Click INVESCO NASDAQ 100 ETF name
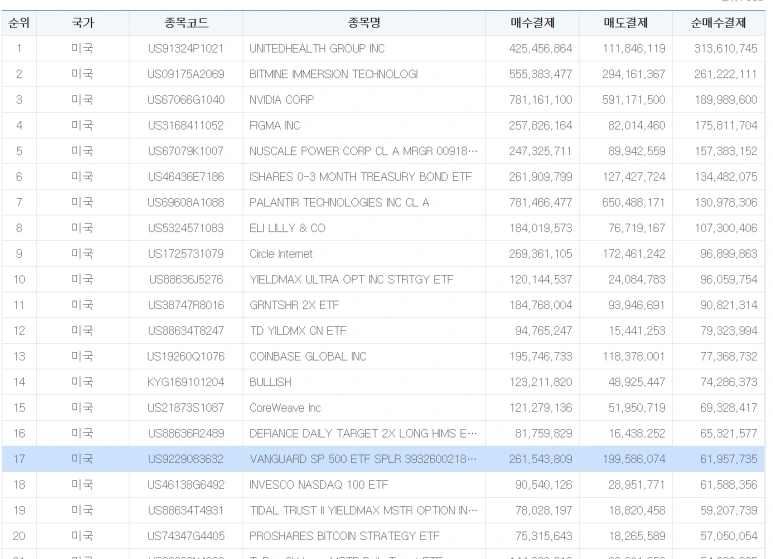This screenshot has height=559, width=773. pyautogui.click(x=318, y=485)
